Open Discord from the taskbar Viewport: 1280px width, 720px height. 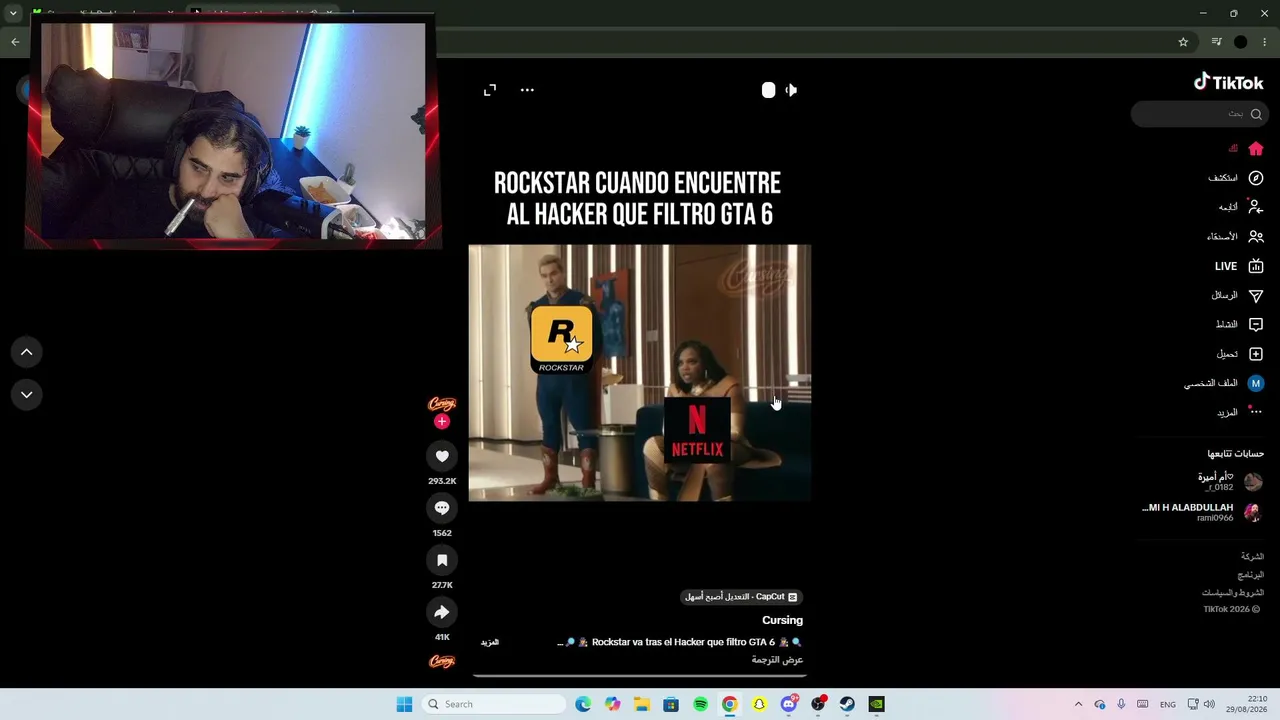789,704
